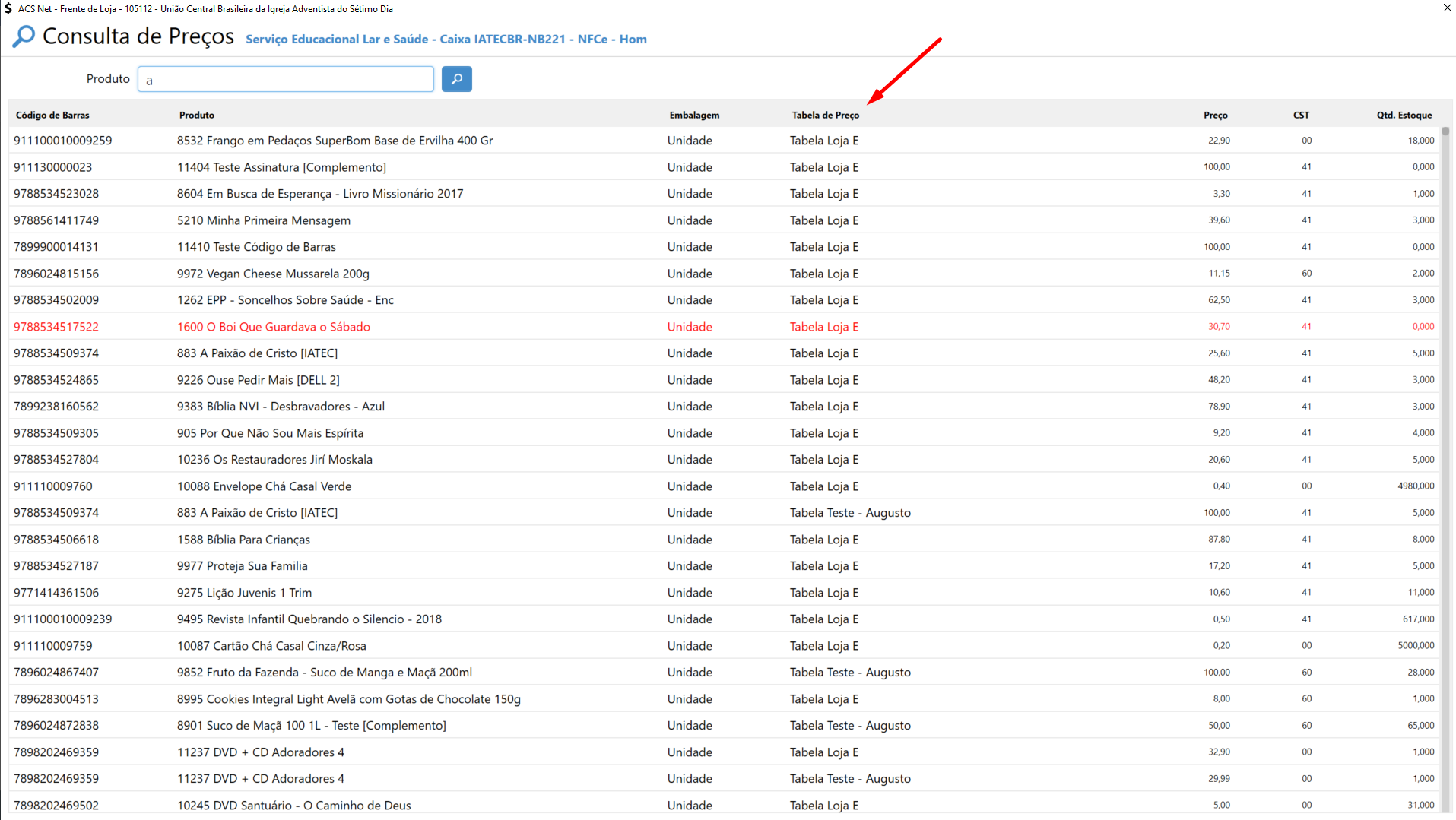Select row 9275 Lição Juvenis 1 Trim

pyautogui.click(x=725, y=593)
